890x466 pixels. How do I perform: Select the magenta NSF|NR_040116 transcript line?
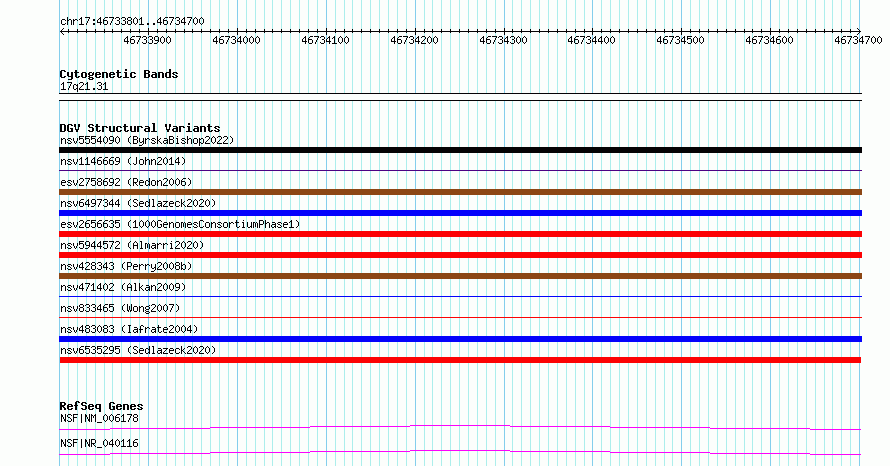point(460,452)
